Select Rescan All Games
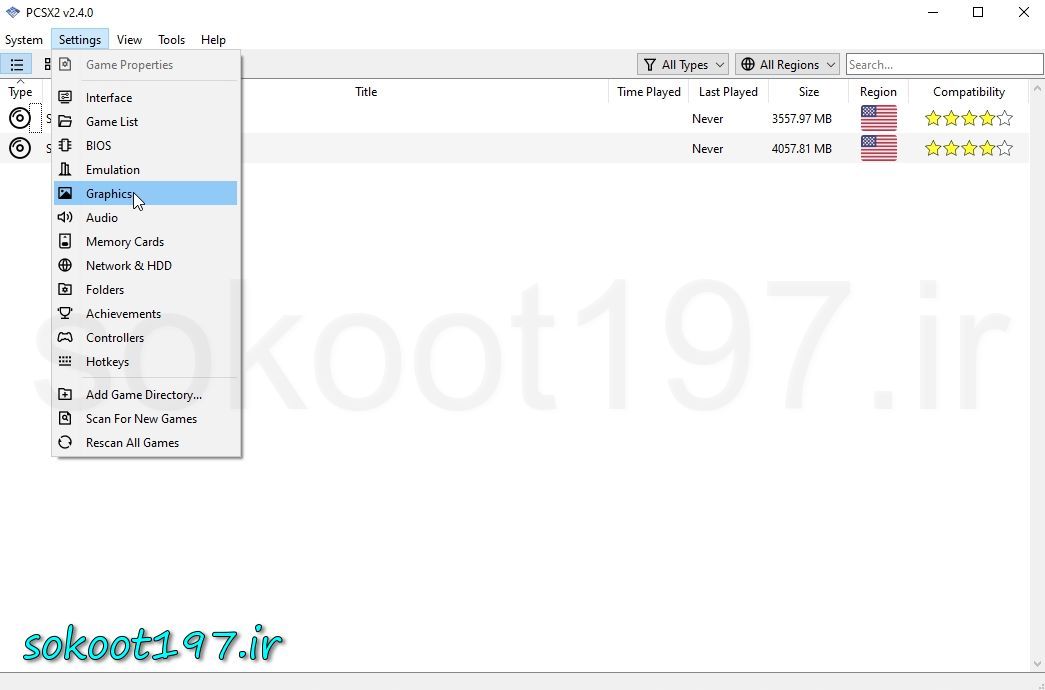This screenshot has width=1045, height=690. point(132,443)
